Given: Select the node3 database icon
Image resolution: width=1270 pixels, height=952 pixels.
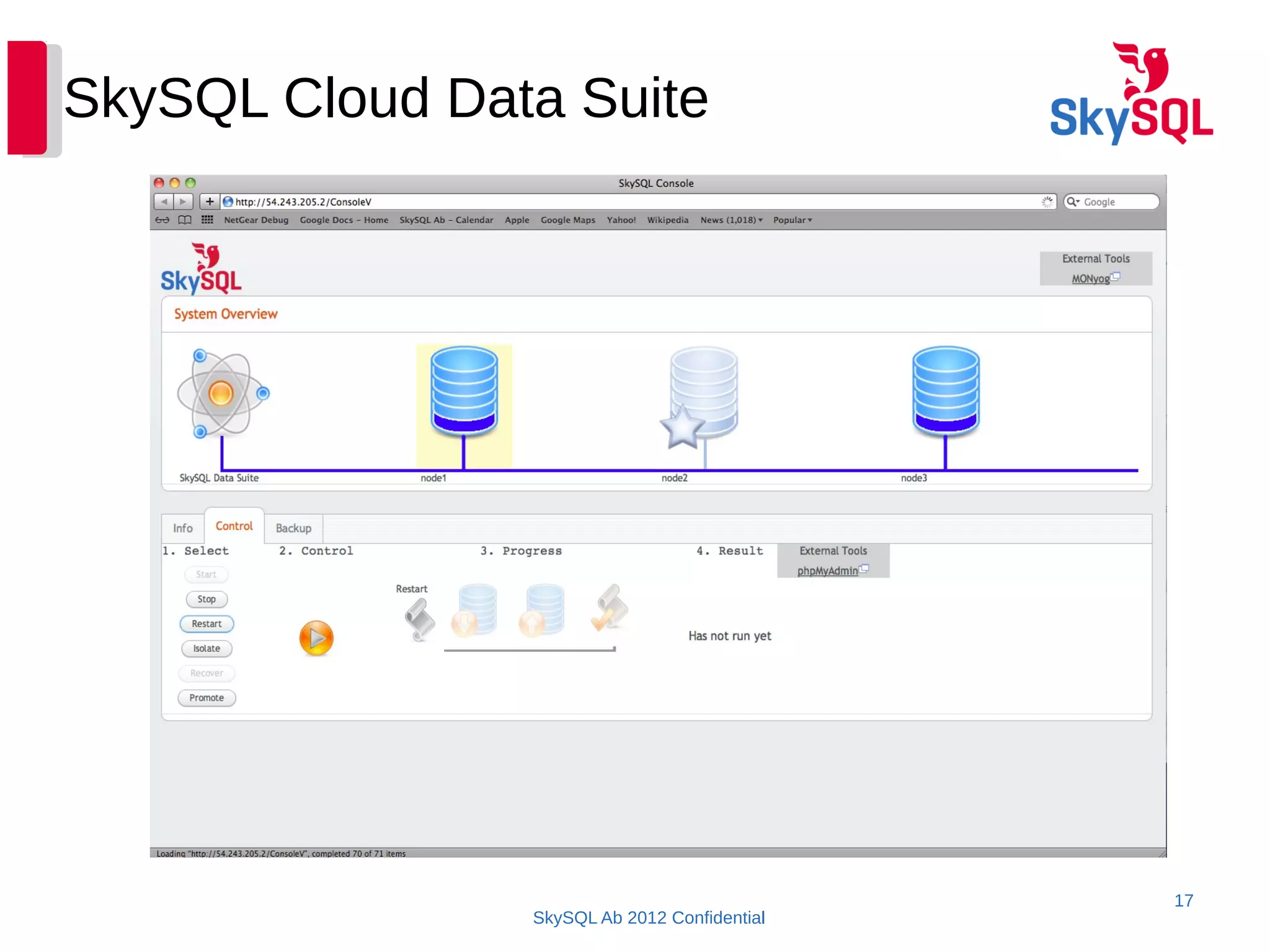Looking at the screenshot, I should (x=946, y=390).
